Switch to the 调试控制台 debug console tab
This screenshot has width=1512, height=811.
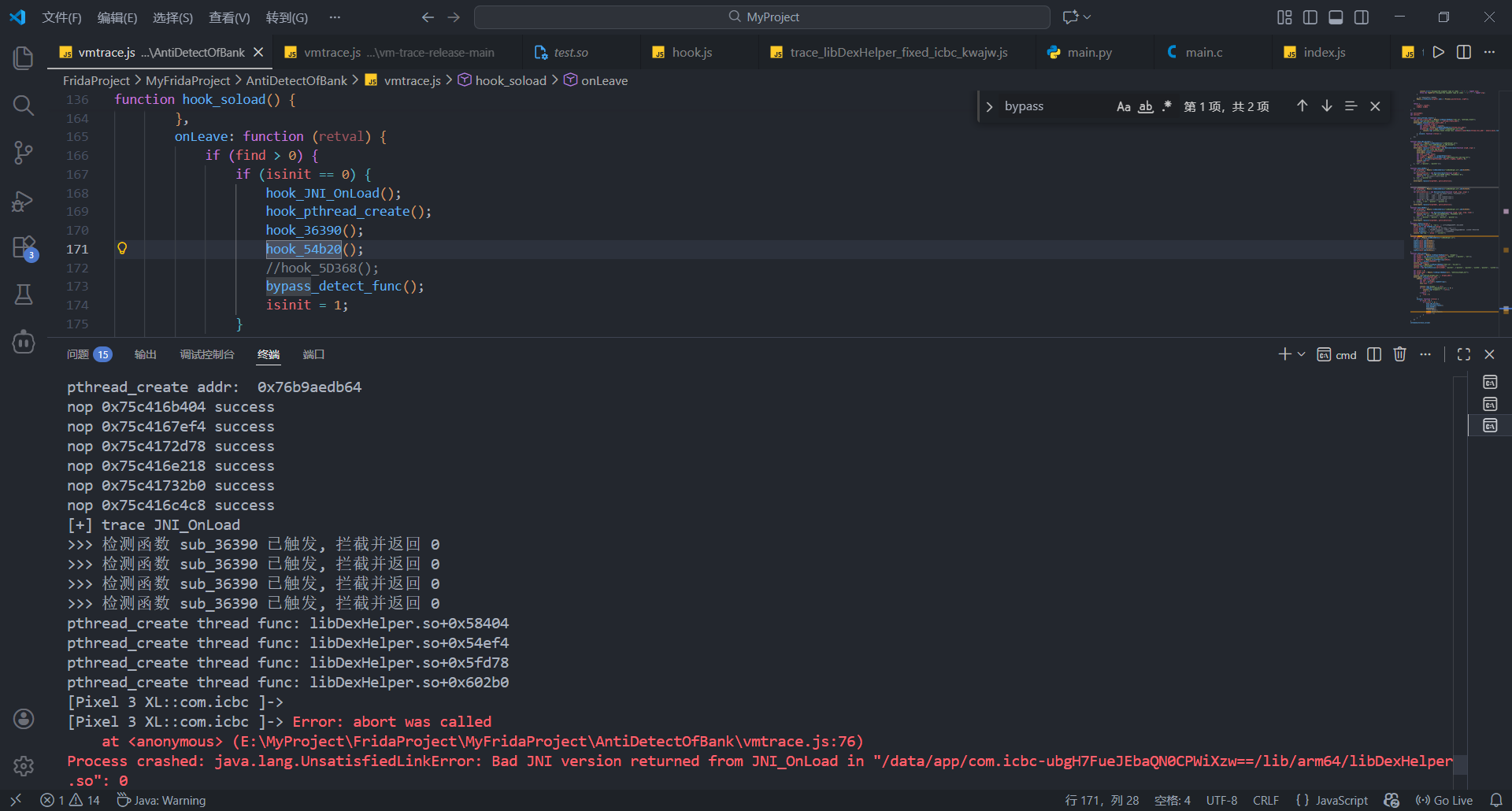pos(207,354)
